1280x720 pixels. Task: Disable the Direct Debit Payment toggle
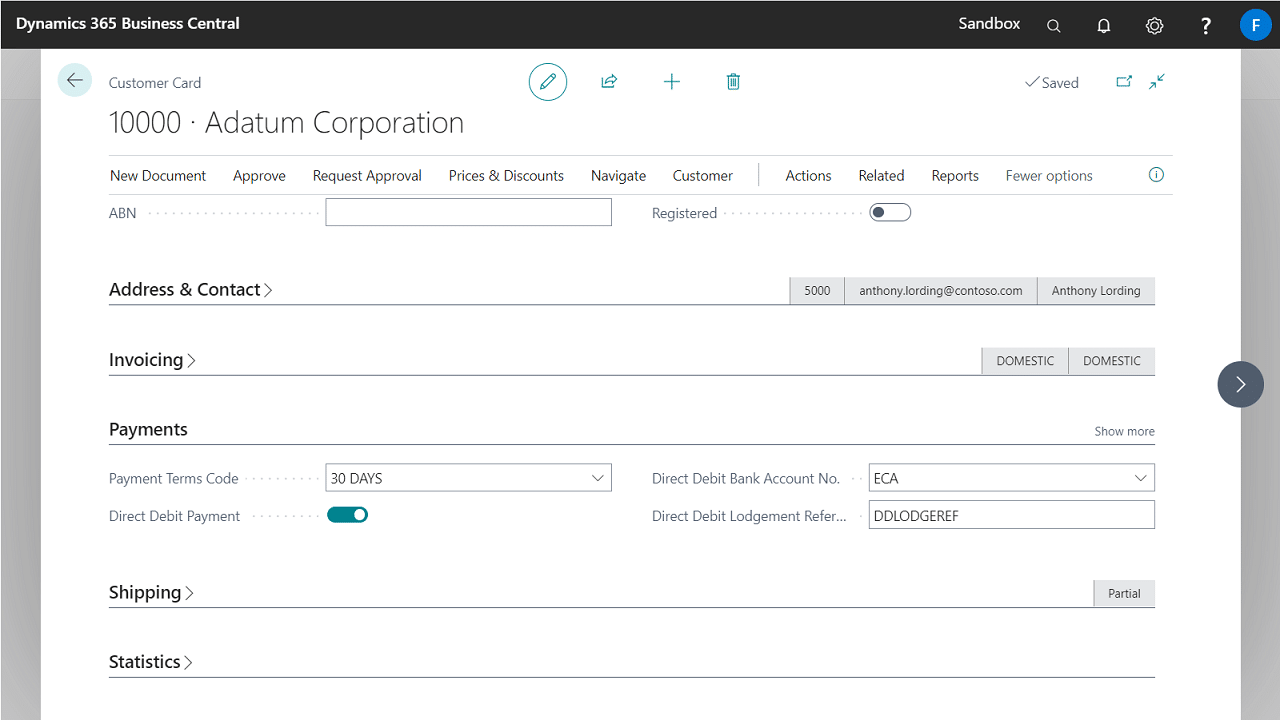click(347, 515)
